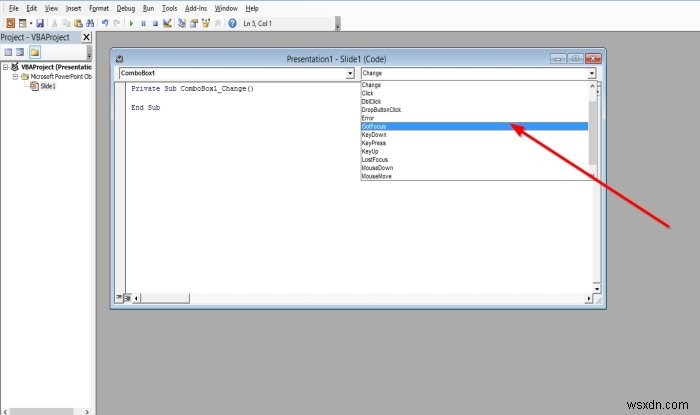The width and height of the screenshot is (700, 415).
Task: Select GotFocus in the event list
Action: coord(475,126)
